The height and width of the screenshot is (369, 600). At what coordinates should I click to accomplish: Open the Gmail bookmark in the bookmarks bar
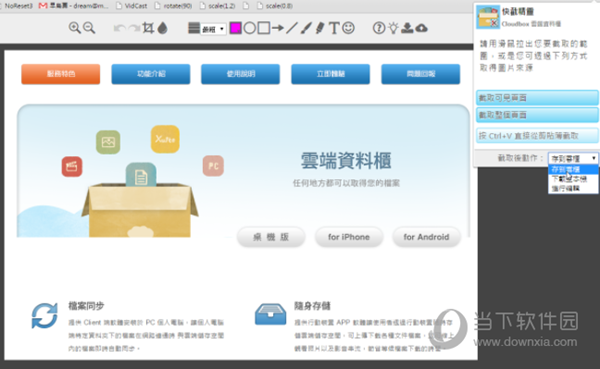(73, 6)
